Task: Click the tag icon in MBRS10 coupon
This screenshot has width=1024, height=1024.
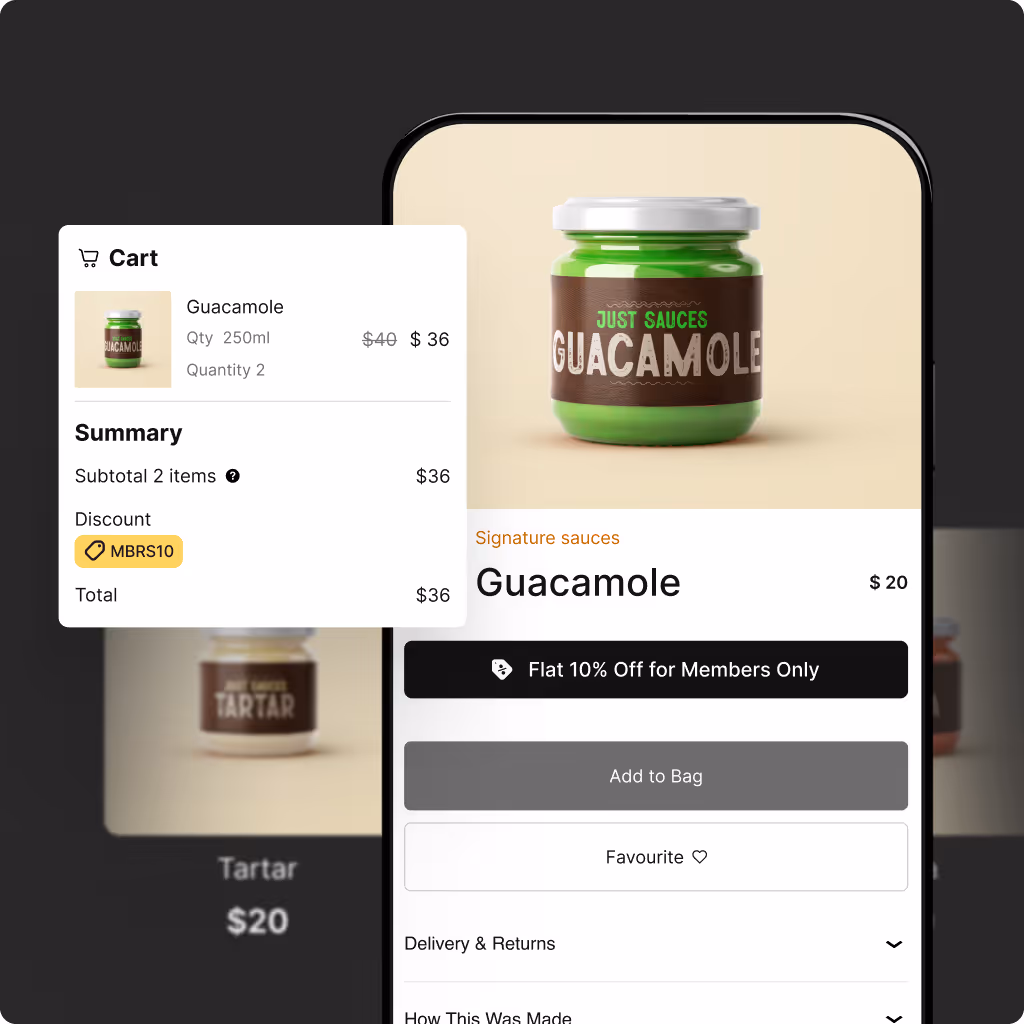Action: click(x=95, y=551)
